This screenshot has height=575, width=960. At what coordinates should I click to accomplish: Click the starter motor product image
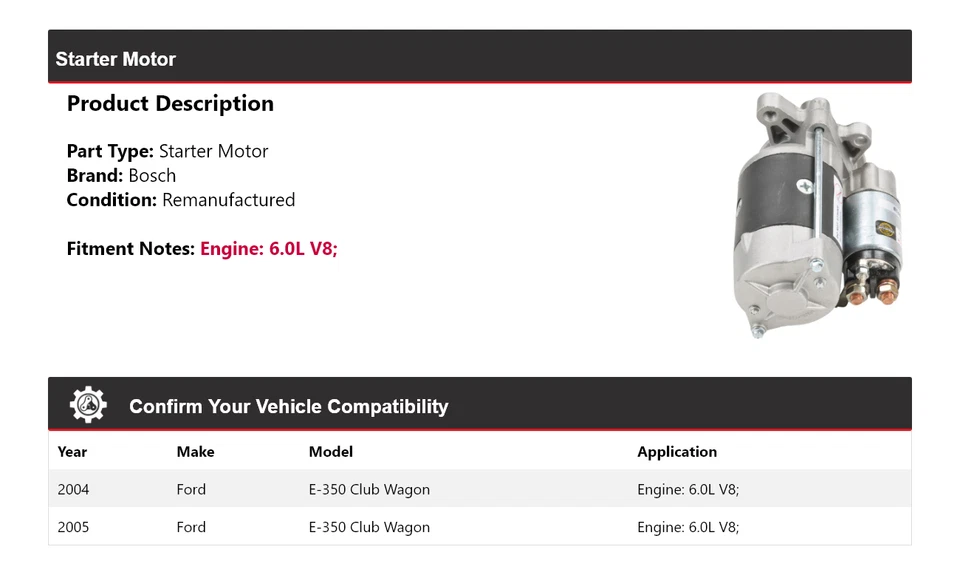click(816, 213)
